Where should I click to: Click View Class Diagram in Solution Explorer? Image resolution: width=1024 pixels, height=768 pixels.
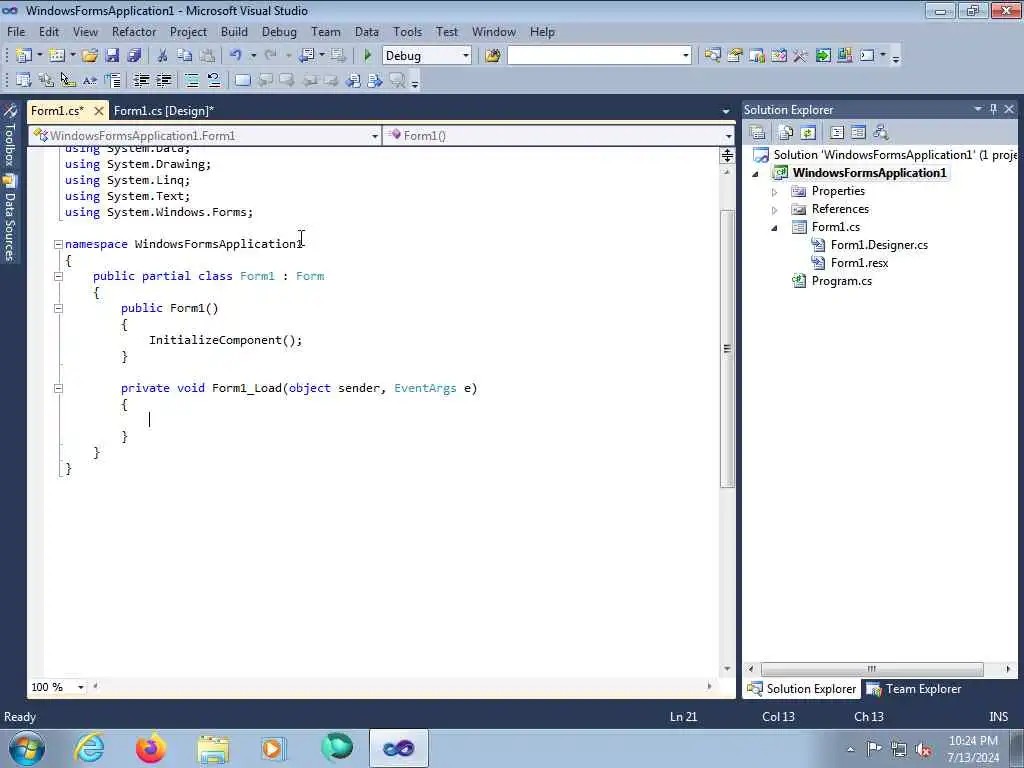881,133
